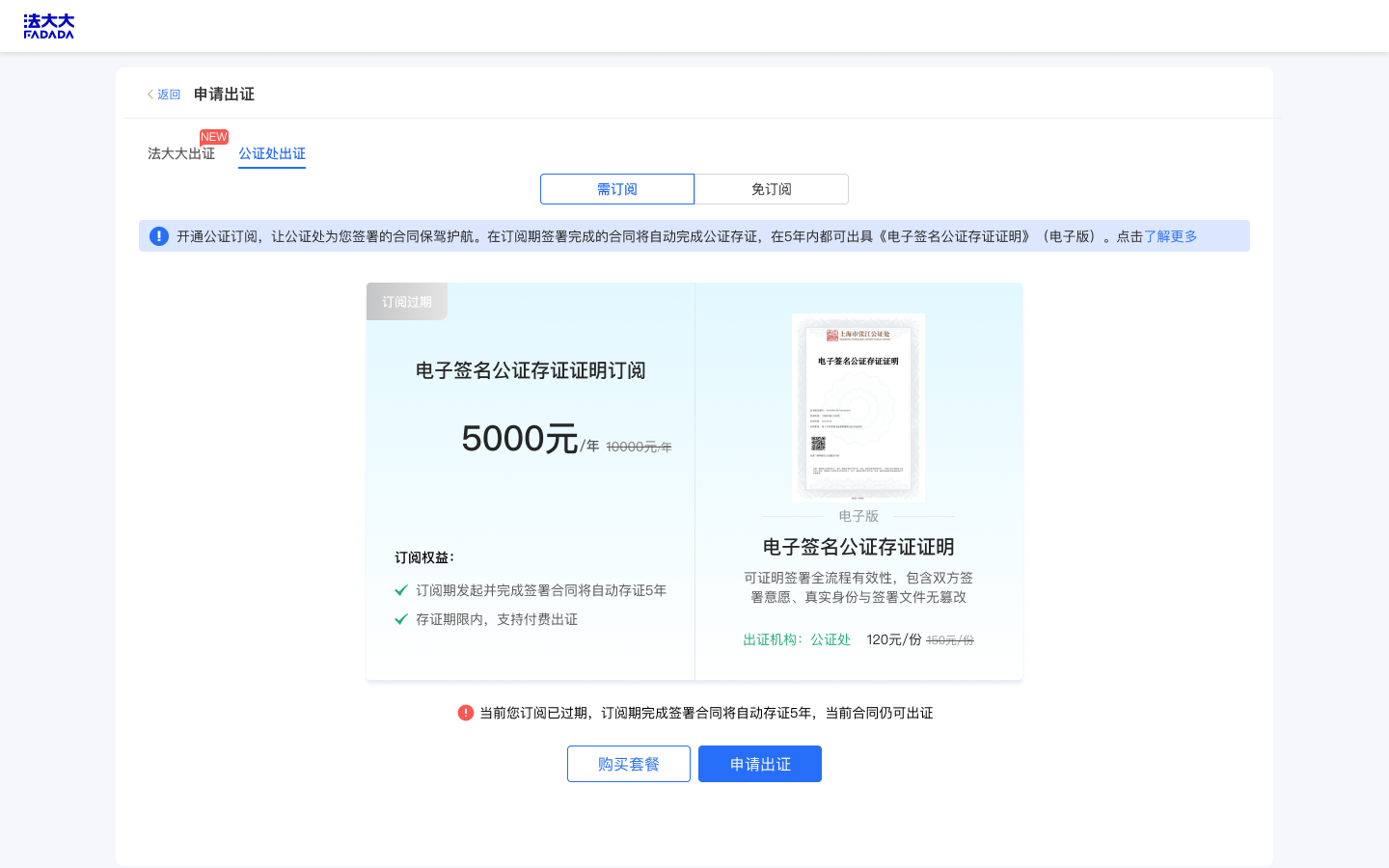This screenshot has width=1389, height=868.
Task: Click the struck-through 150元/份 price
Action: [x=950, y=640]
